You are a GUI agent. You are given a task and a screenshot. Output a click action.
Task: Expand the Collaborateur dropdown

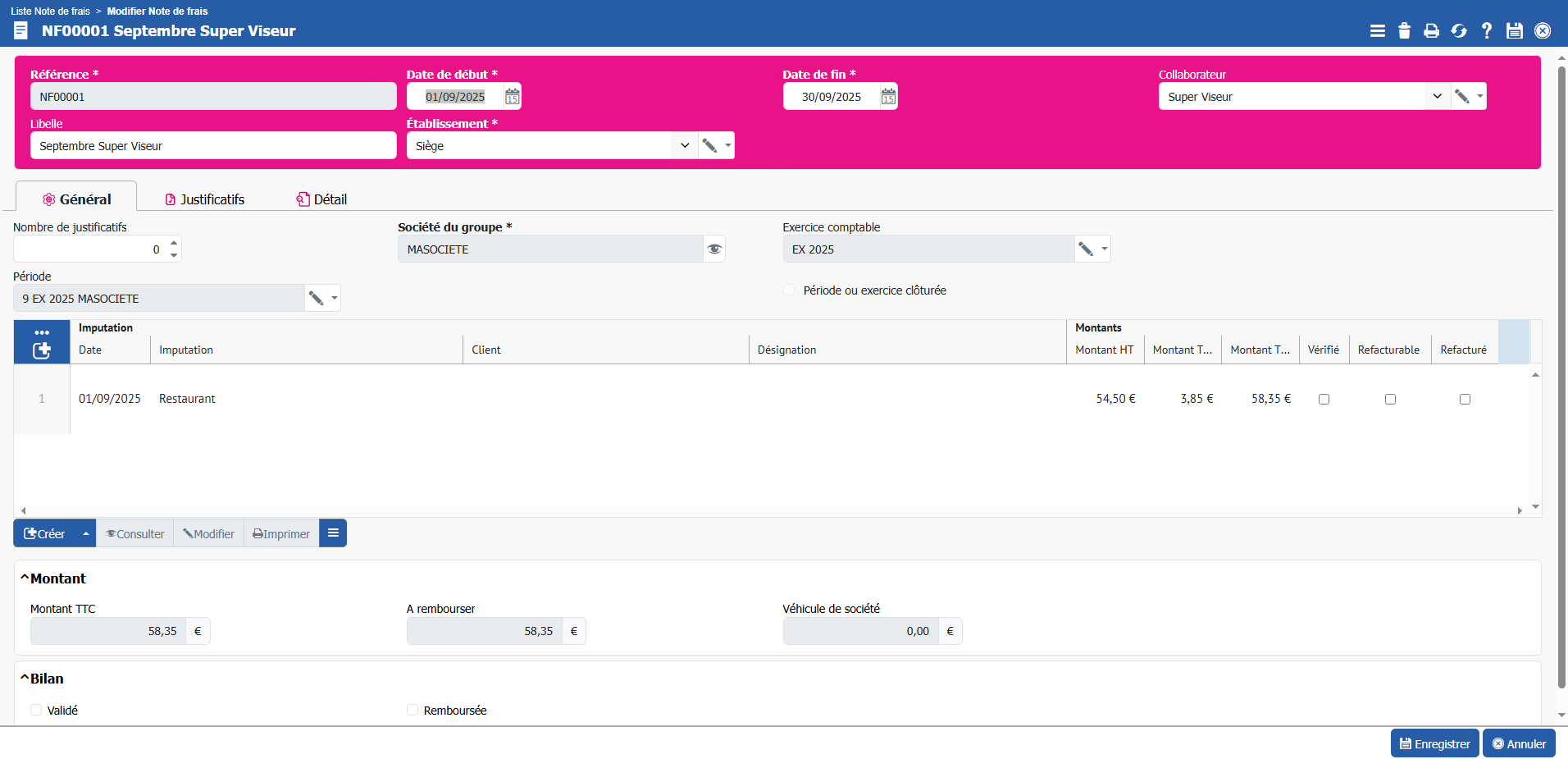coord(1437,97)
